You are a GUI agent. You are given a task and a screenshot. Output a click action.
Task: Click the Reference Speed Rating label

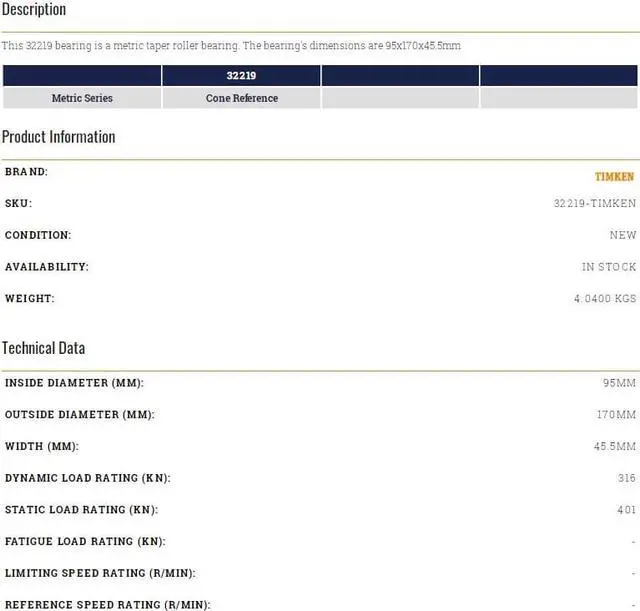point(108,604)
